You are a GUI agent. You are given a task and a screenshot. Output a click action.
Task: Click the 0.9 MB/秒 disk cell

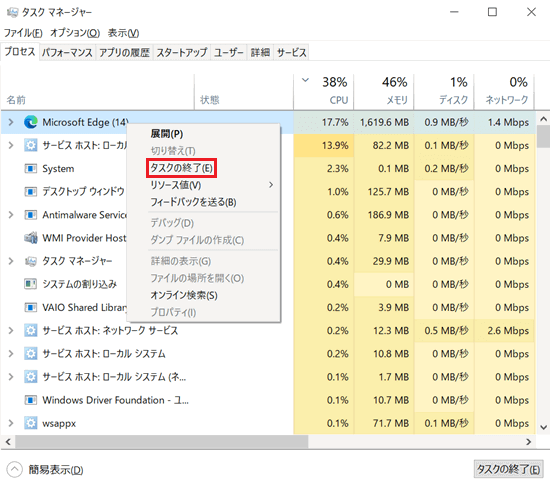click(x=444, y=122)
